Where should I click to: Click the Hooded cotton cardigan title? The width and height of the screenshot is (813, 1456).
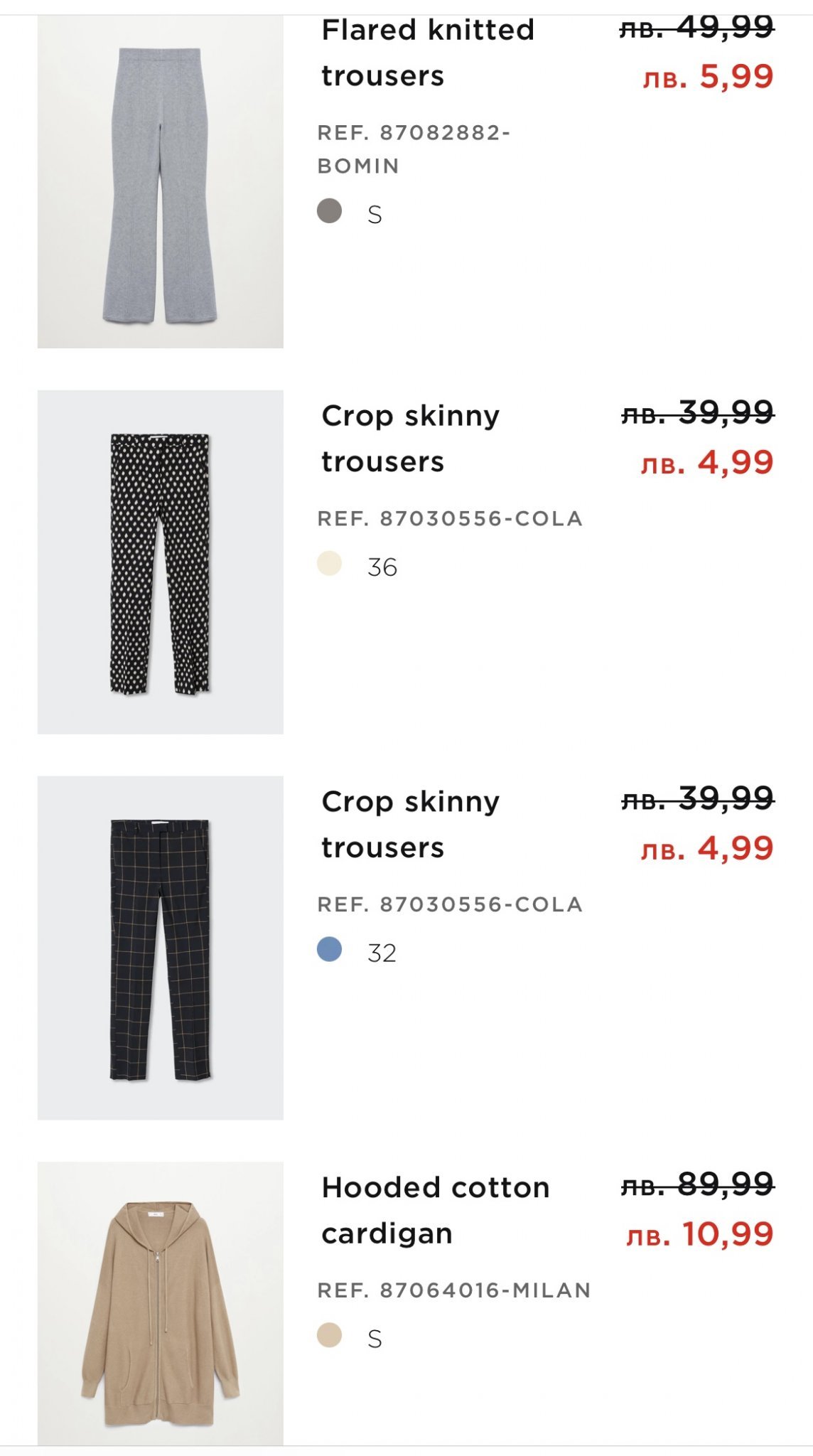coord(435,1210)
